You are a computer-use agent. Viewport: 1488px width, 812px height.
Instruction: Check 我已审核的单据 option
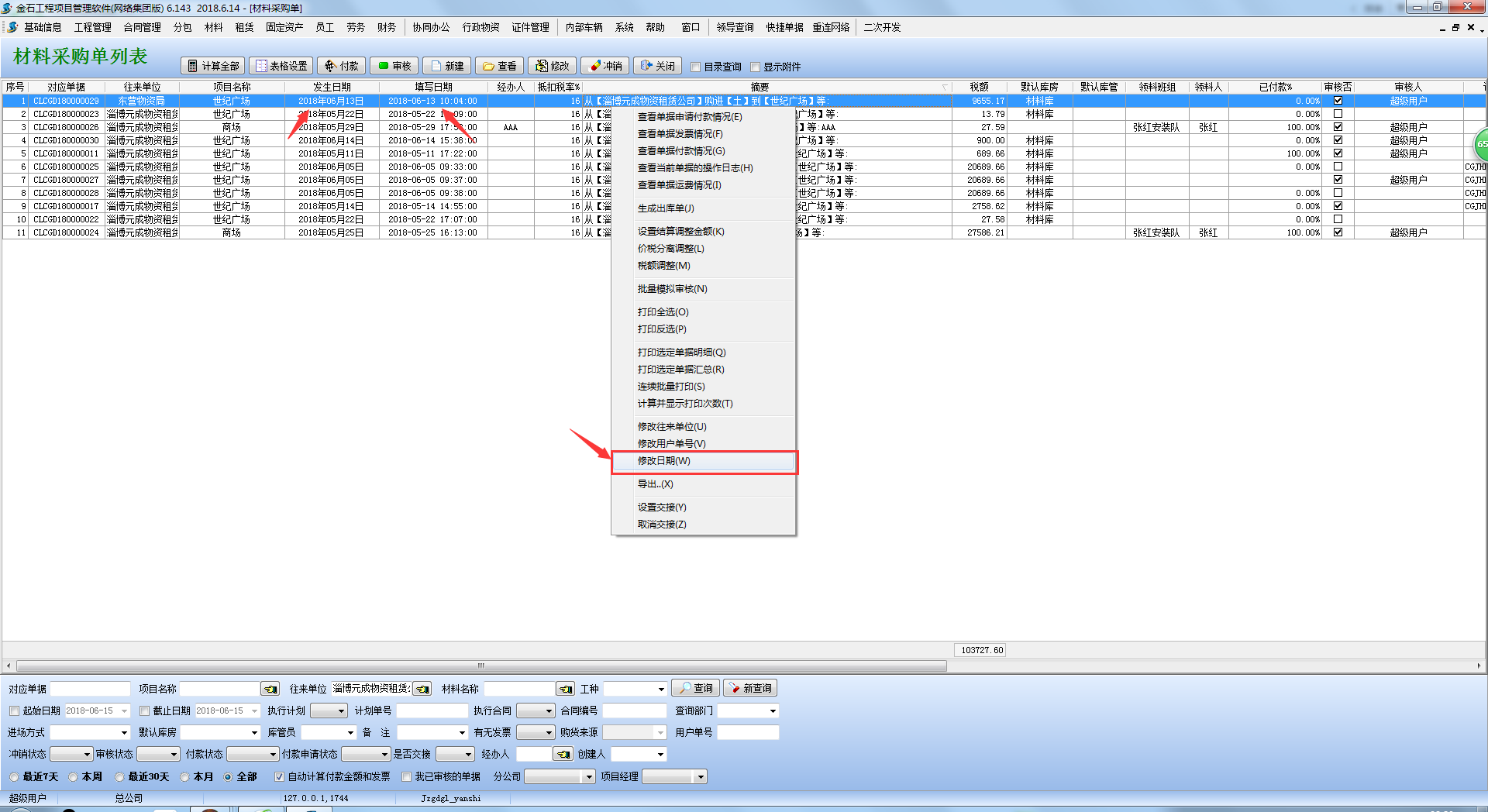406,776
